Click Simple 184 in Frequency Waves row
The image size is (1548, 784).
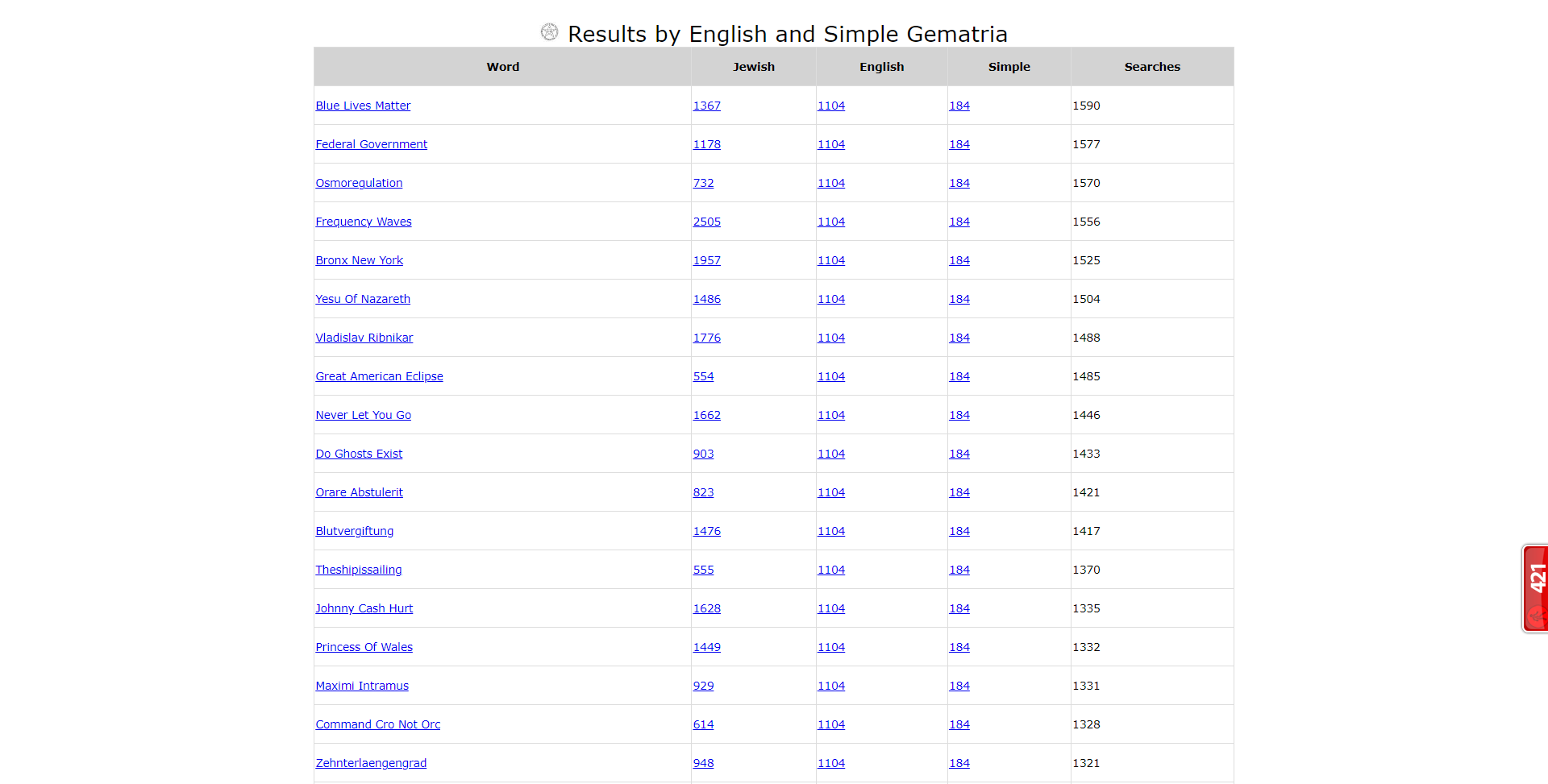click(959, 222)
